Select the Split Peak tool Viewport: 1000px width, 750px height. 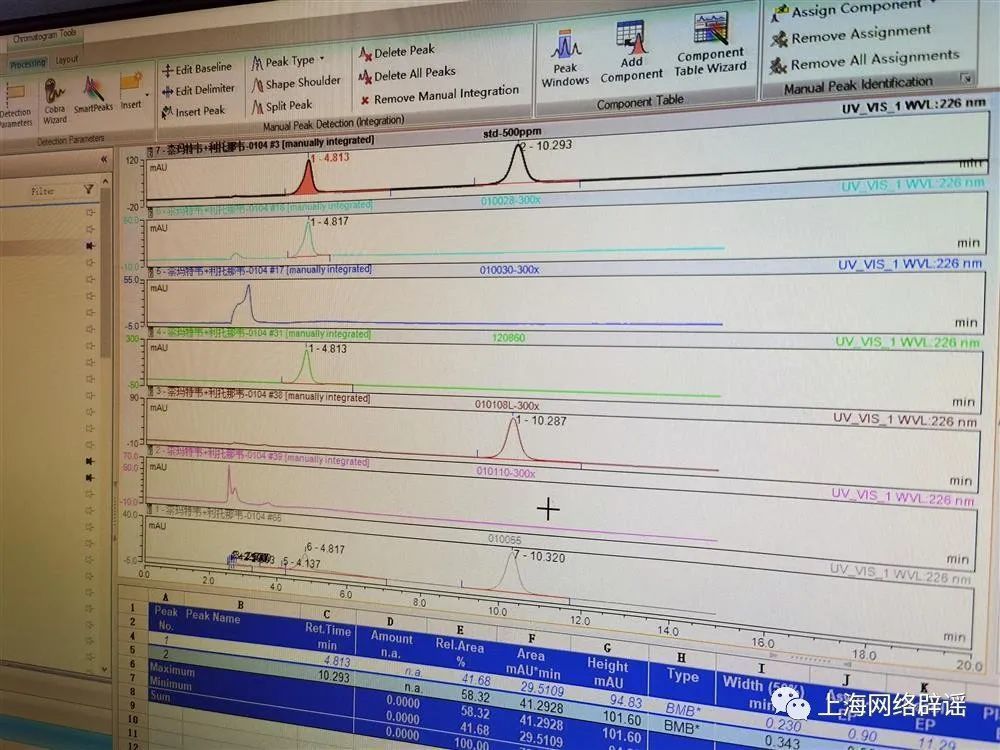click(282, 107)
